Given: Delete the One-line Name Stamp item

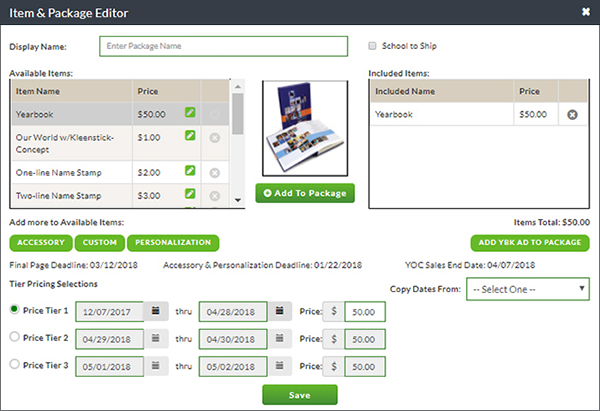Looking at the screenshot, I should (214, 172).
